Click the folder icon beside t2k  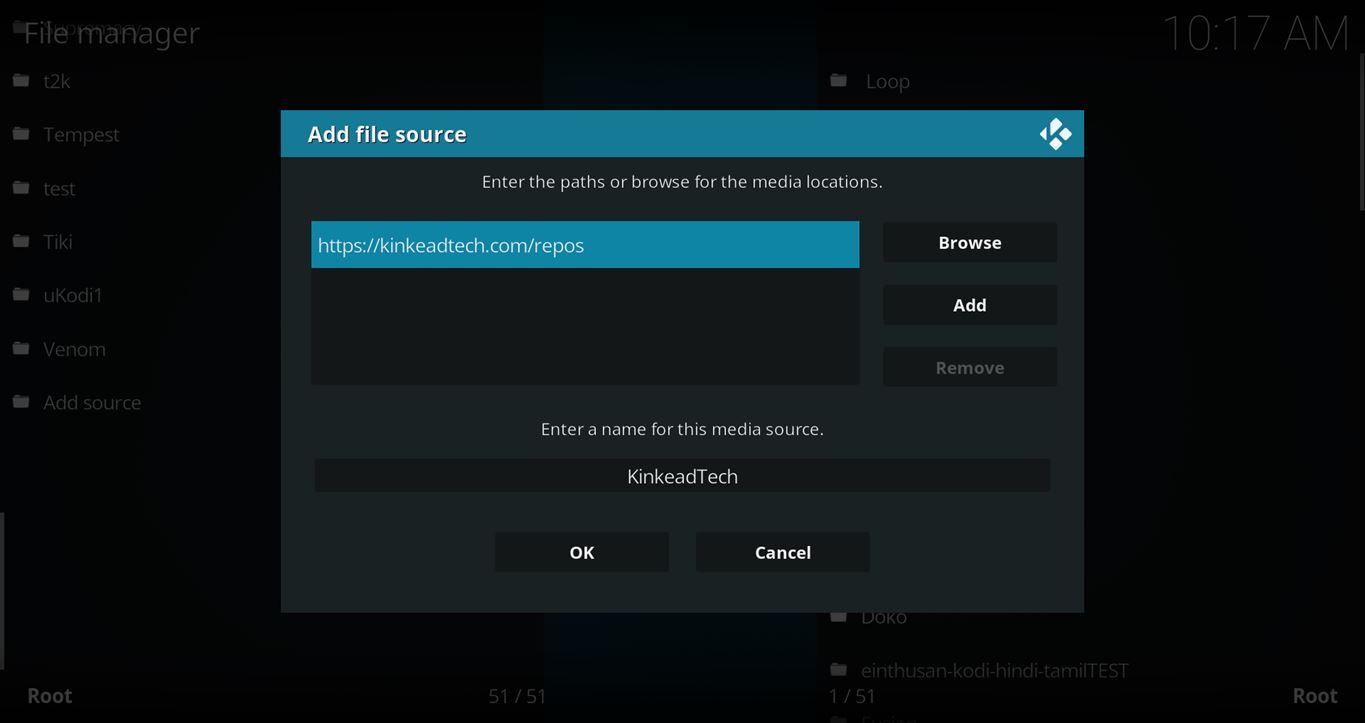pyautogui.click(x=21, y=80)
